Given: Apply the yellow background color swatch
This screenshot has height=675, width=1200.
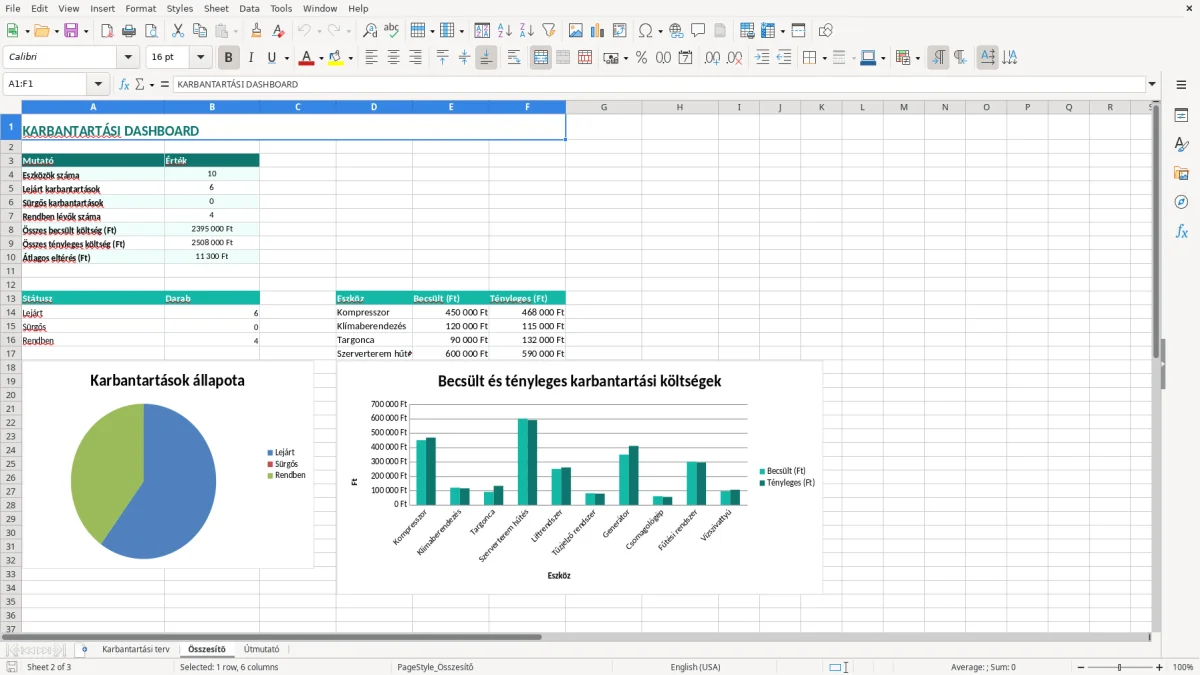Looking at the screenshot, I should 336,58.
